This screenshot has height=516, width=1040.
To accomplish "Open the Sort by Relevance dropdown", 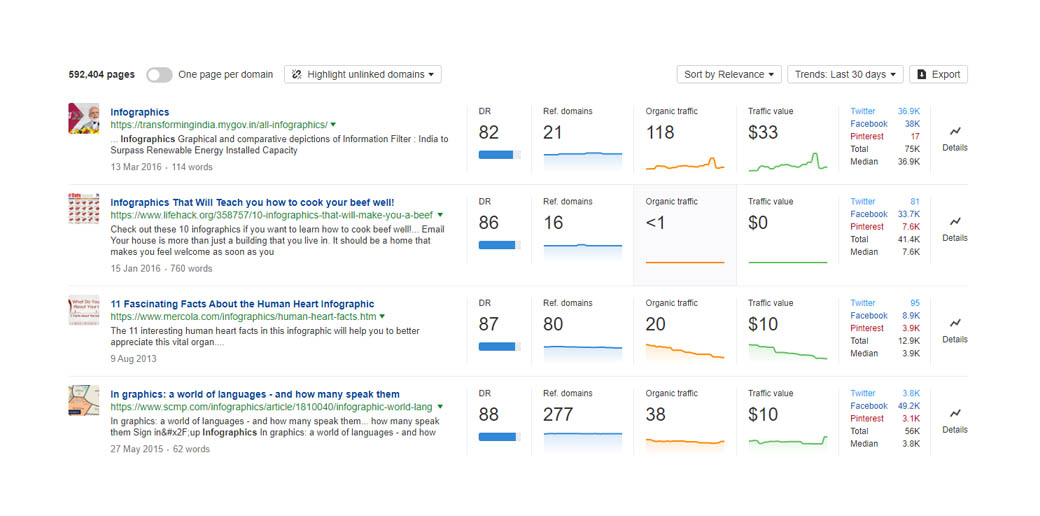I will click(x=730, y=74).
